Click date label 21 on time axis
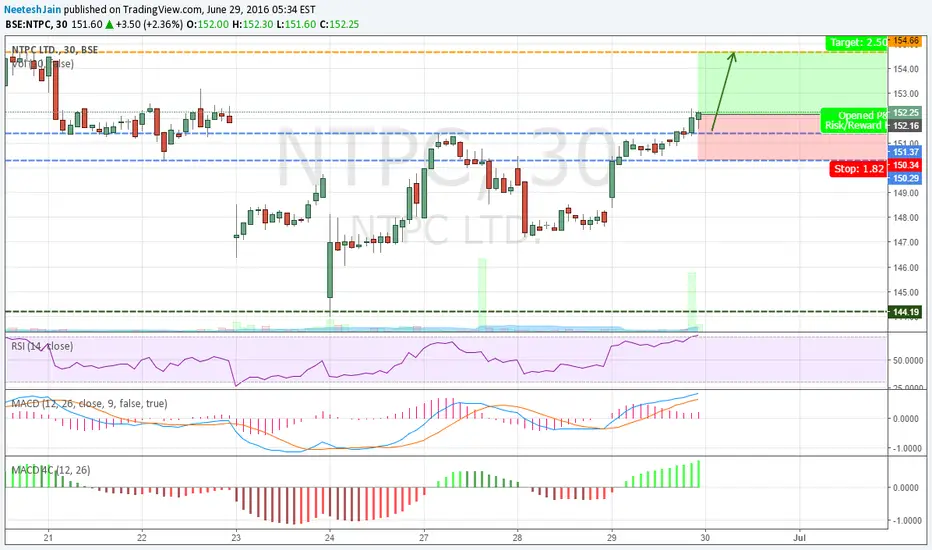Image resolution: width=932 pixels, height=550 pixels. [x=48, y=538]
